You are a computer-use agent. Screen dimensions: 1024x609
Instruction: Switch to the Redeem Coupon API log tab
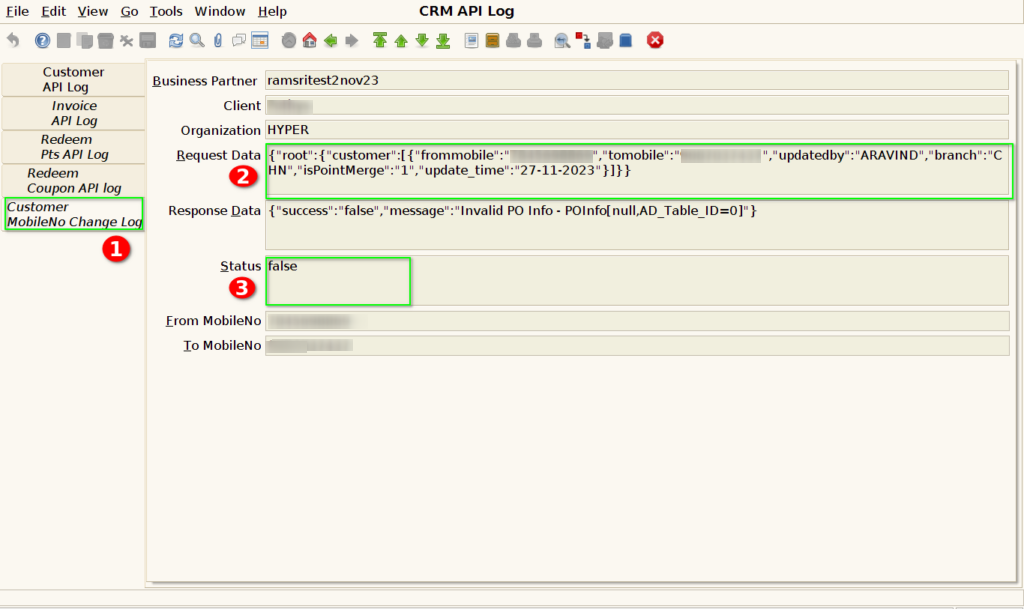pos(73,181)
